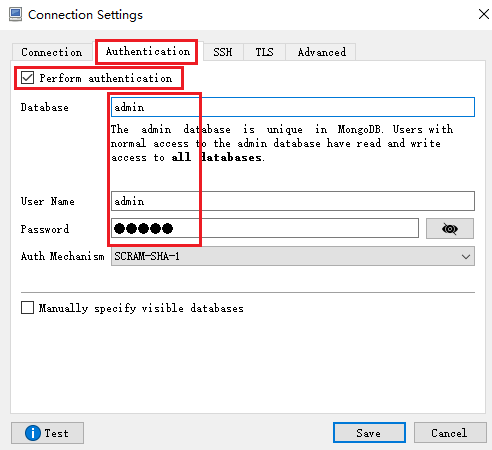Viewport: 492px width, 450px height.
Task: Open the Auth Mechanism dropdown
Action: 293,256
